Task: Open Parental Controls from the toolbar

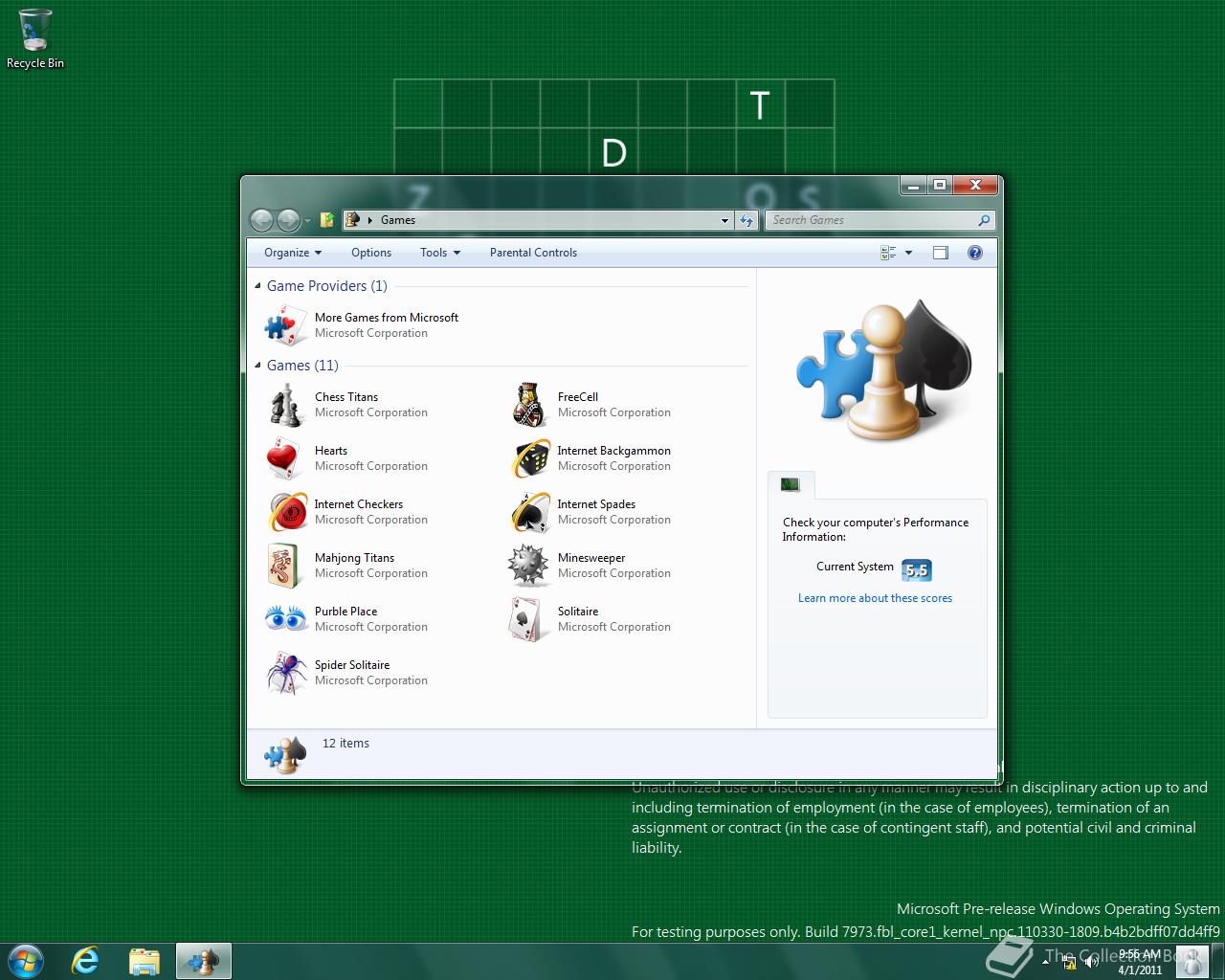Action: click(x=533, y=253)
